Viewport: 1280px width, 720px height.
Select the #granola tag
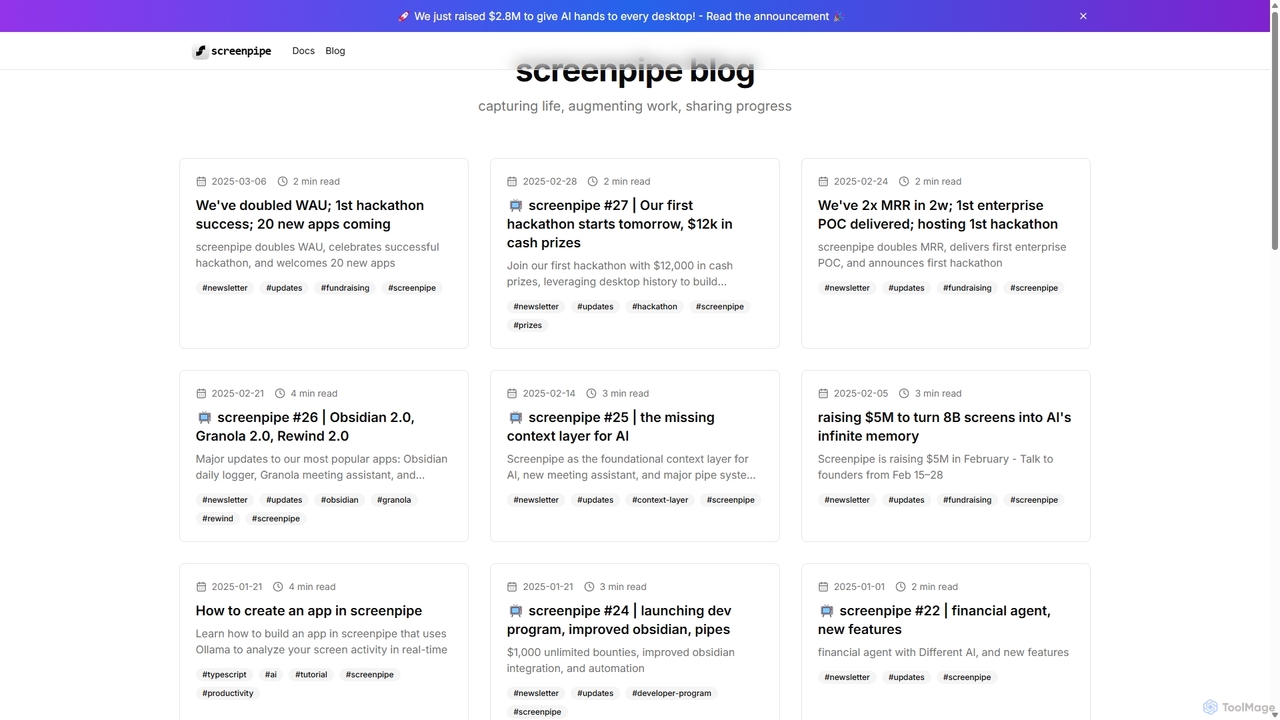(x=394, y=500)
